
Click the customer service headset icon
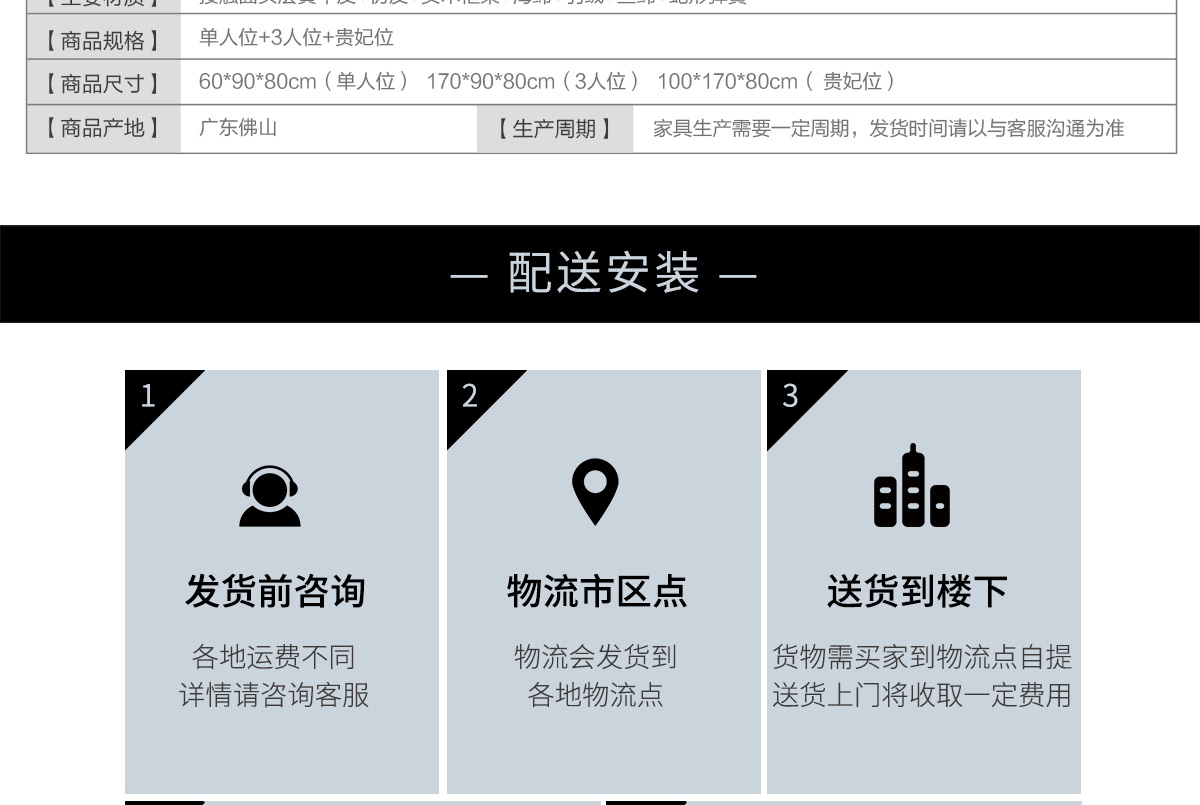270,496
